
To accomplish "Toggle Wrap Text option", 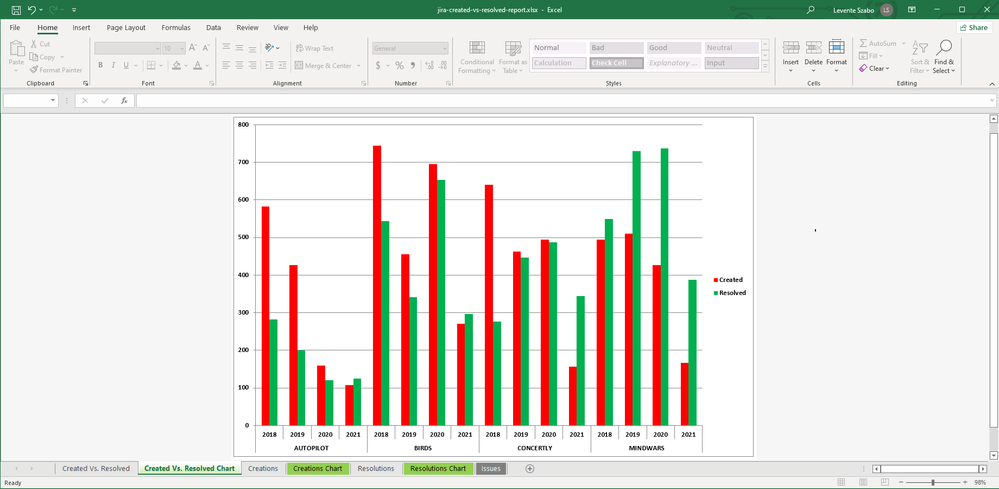I will pyautogui.click(x=314, y=48).
